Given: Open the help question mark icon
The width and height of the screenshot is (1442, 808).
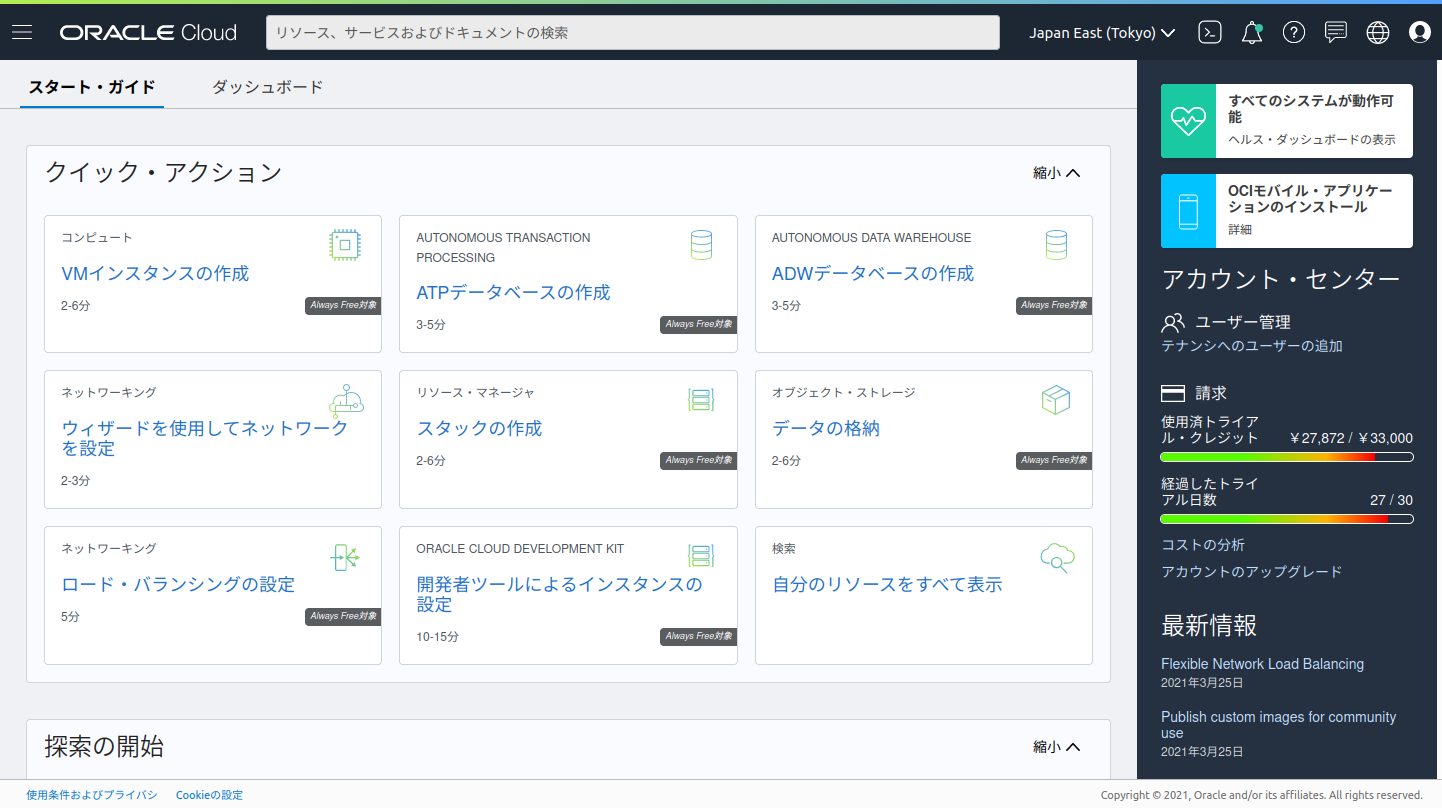Looking at the screenshot, I should (1294, 32).
